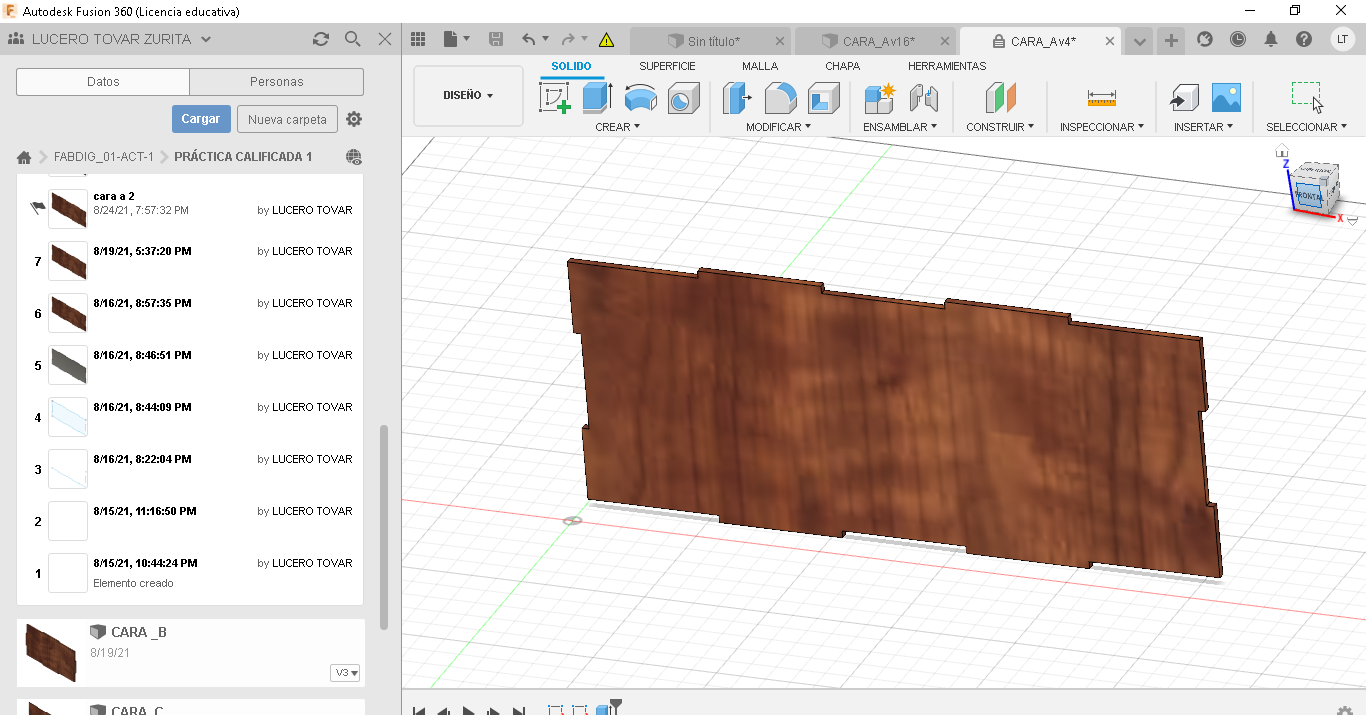Click the FRONTAL face of the ViewCube
This screenshot has height=715, width=1366.
pos(1309,196)
